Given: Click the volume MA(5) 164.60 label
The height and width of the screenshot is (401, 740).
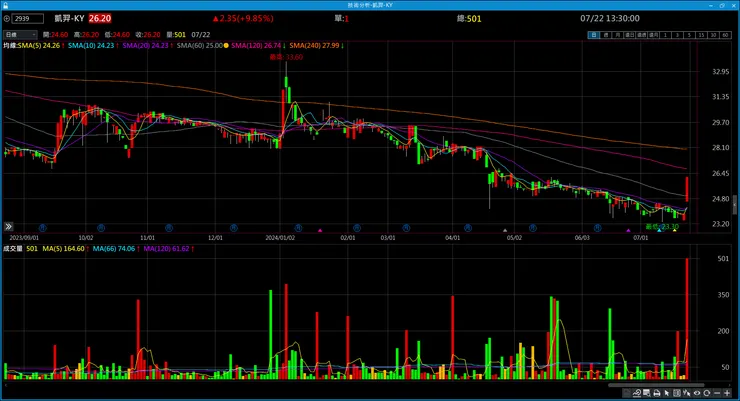Looking at the screenshot, I should (x=63, y=249).
